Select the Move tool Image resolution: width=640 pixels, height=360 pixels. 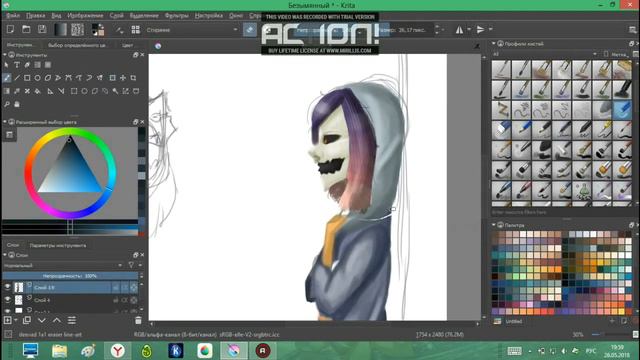coord(123,78)
